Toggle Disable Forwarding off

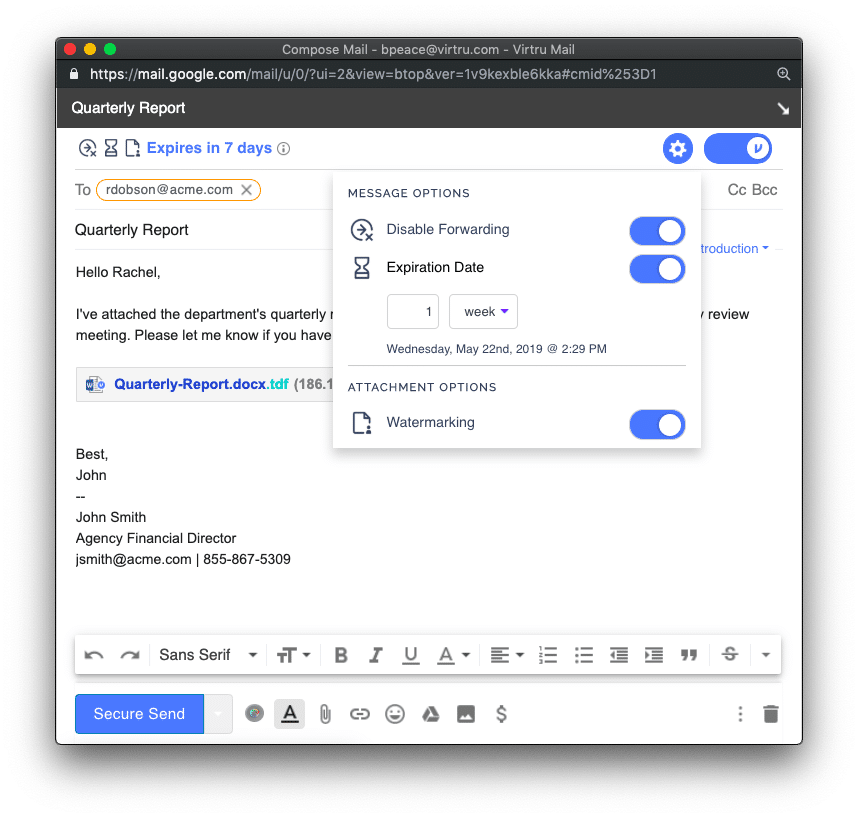pos(657,230)
